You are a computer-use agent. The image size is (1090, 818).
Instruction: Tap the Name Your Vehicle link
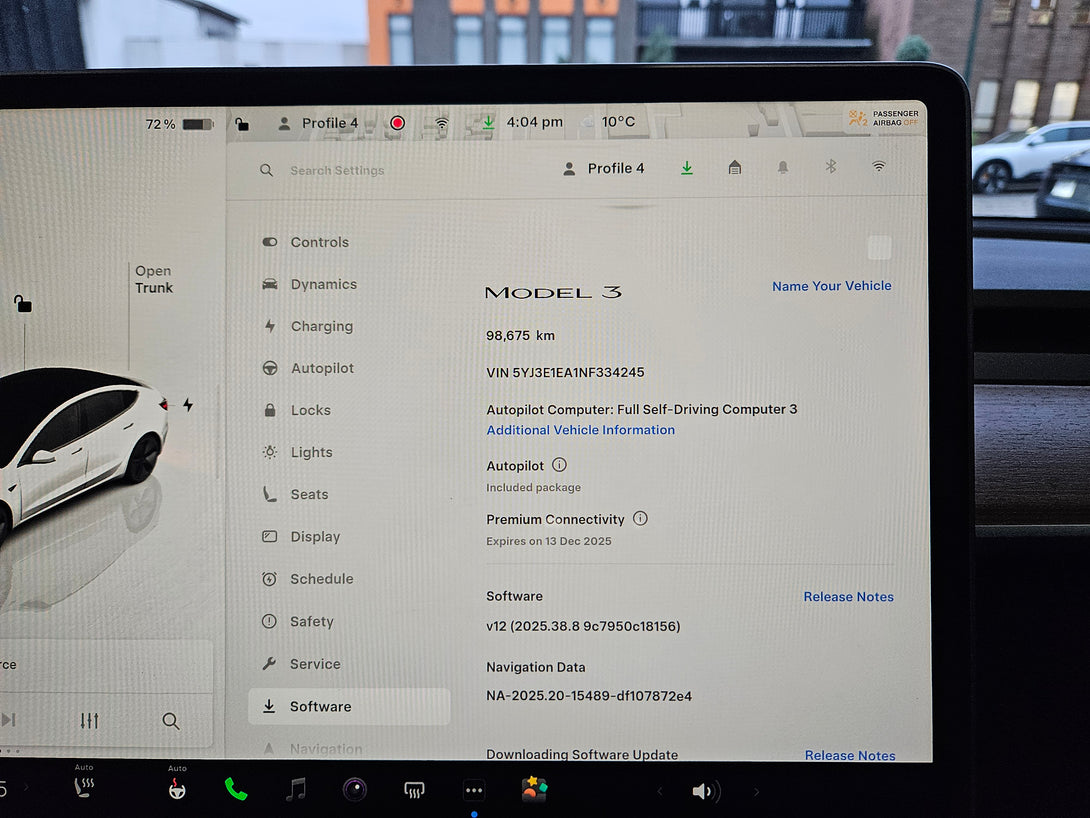[831, 286]
